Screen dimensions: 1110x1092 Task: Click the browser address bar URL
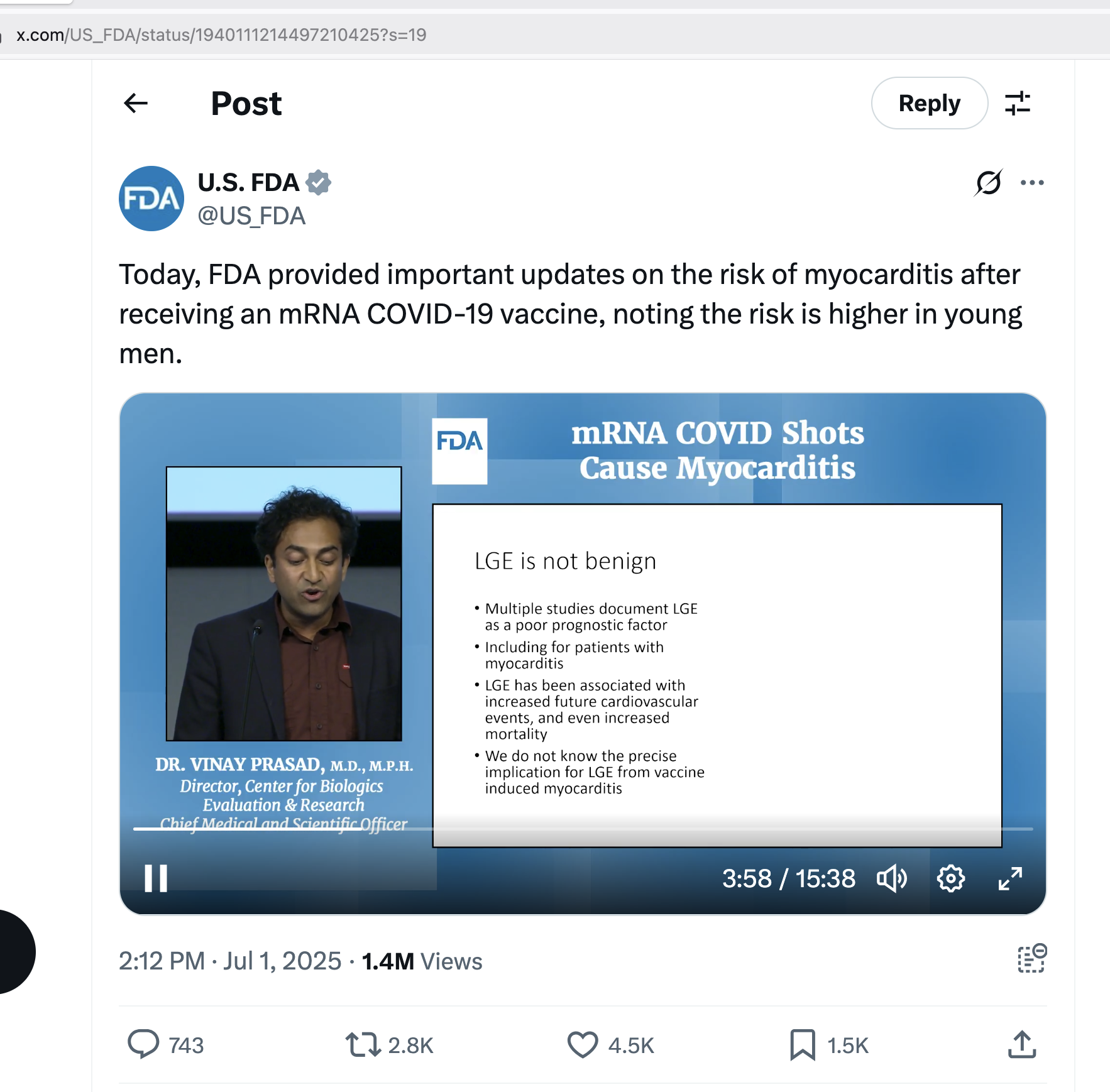(x=221, y=35)
